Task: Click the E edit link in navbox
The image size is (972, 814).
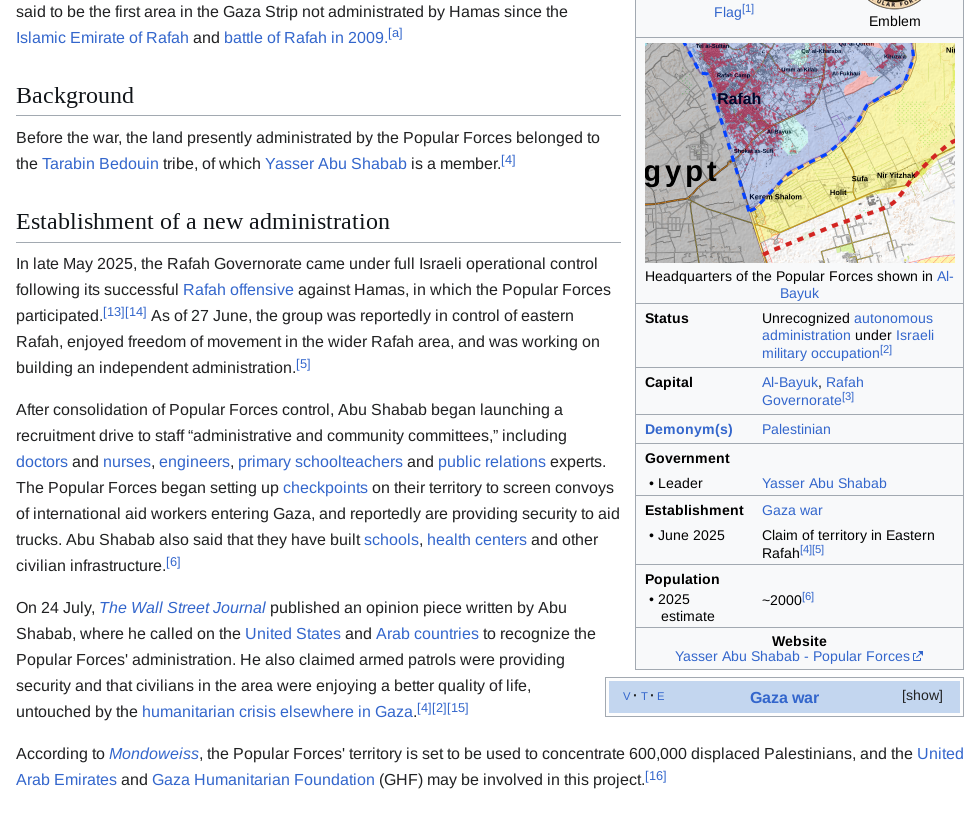Action: [660, 697]
